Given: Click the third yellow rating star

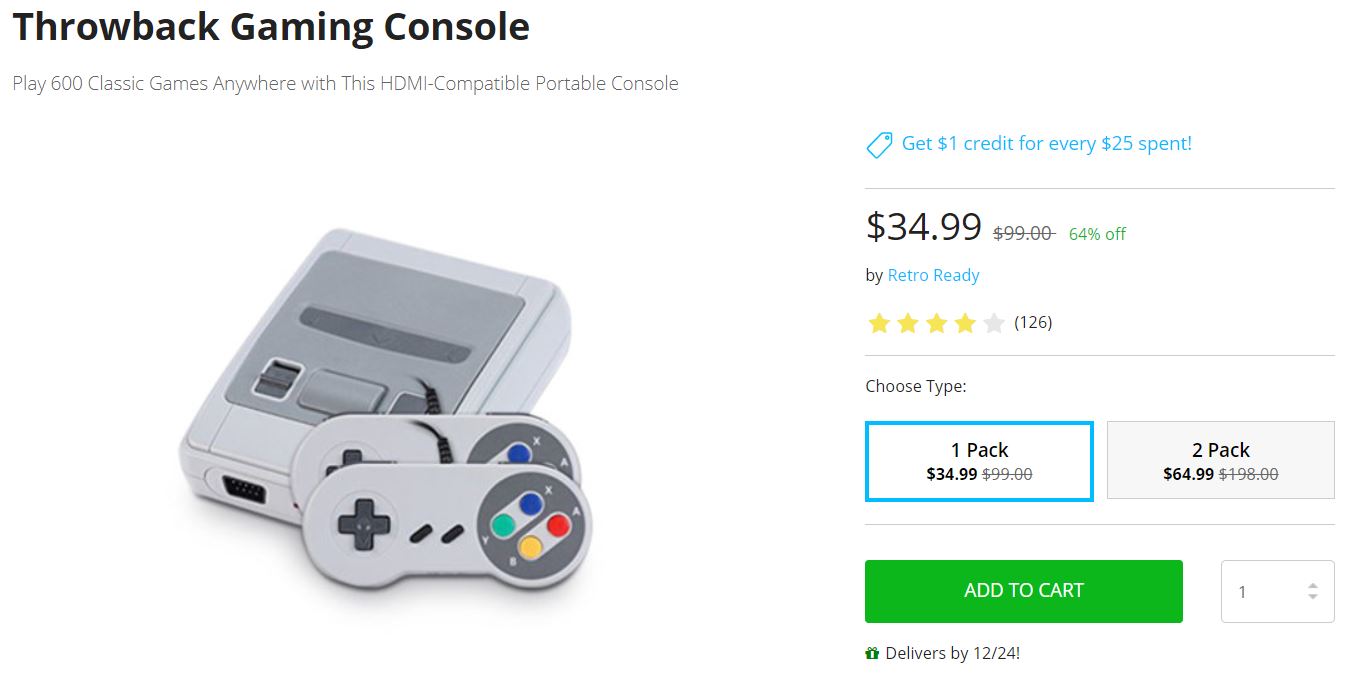Looking at the screenshot, I should [x=936, y=323].
